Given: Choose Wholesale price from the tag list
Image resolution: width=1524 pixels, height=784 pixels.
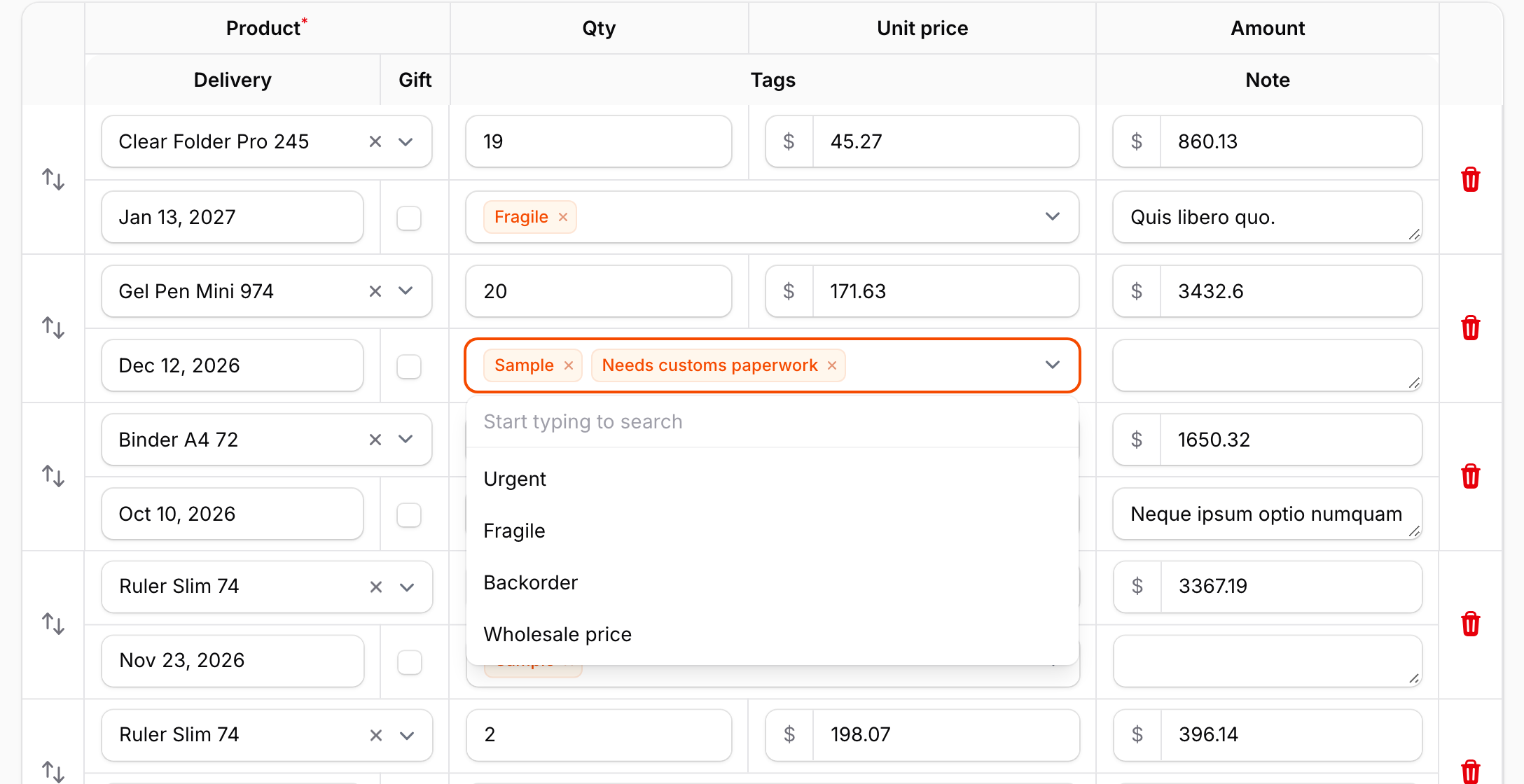Looking at the screenshot, I should point(773,634).
